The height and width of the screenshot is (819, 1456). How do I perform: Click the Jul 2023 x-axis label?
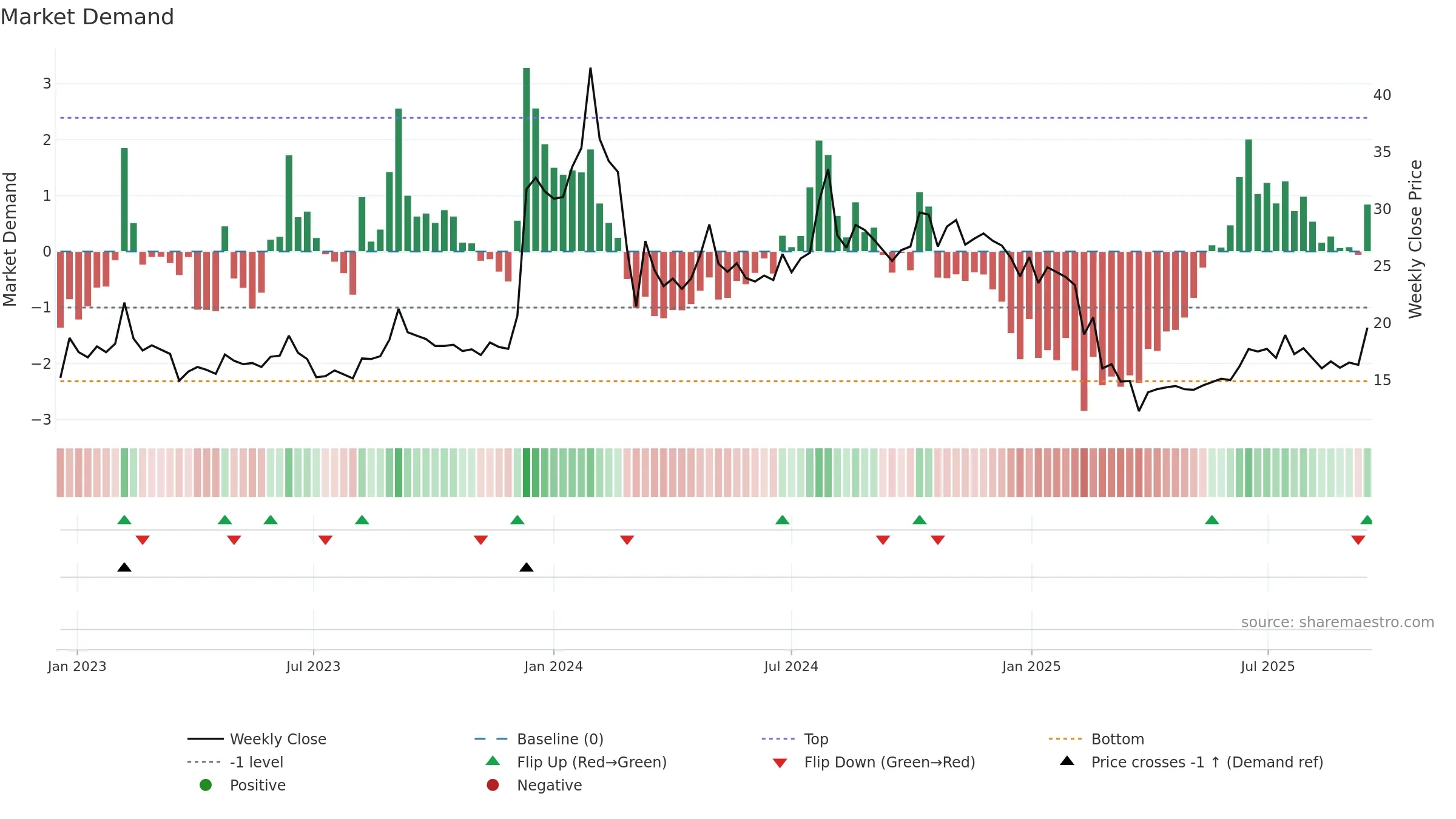(x=313, y=667)
